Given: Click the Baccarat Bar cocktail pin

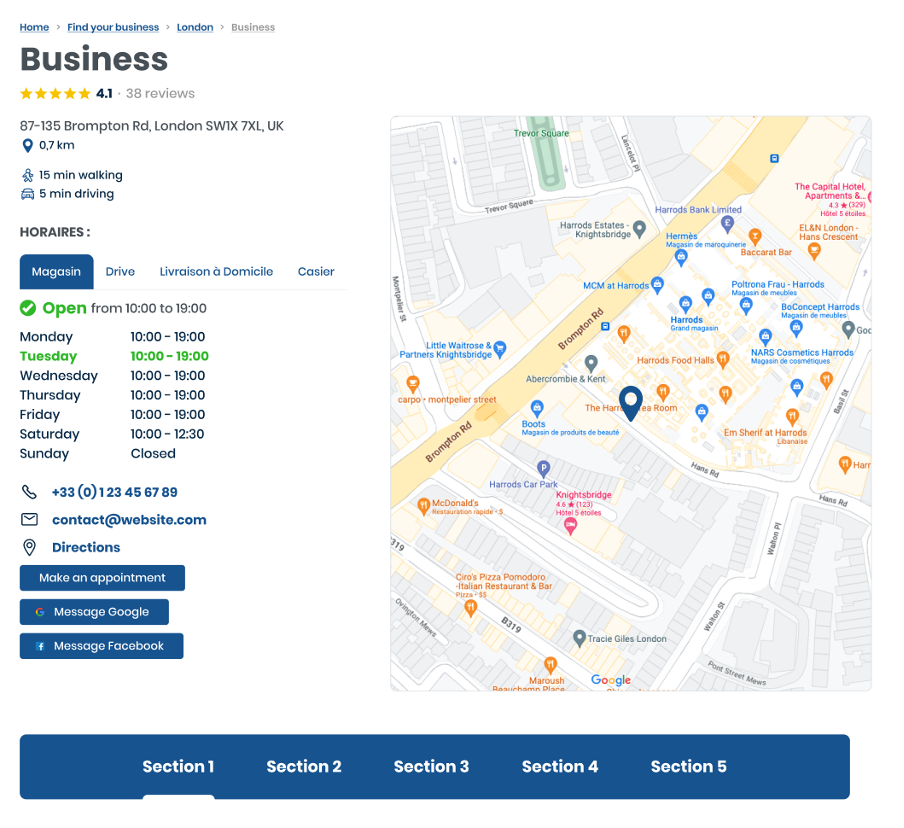Looking at the screenshot, I should (755, 236).
